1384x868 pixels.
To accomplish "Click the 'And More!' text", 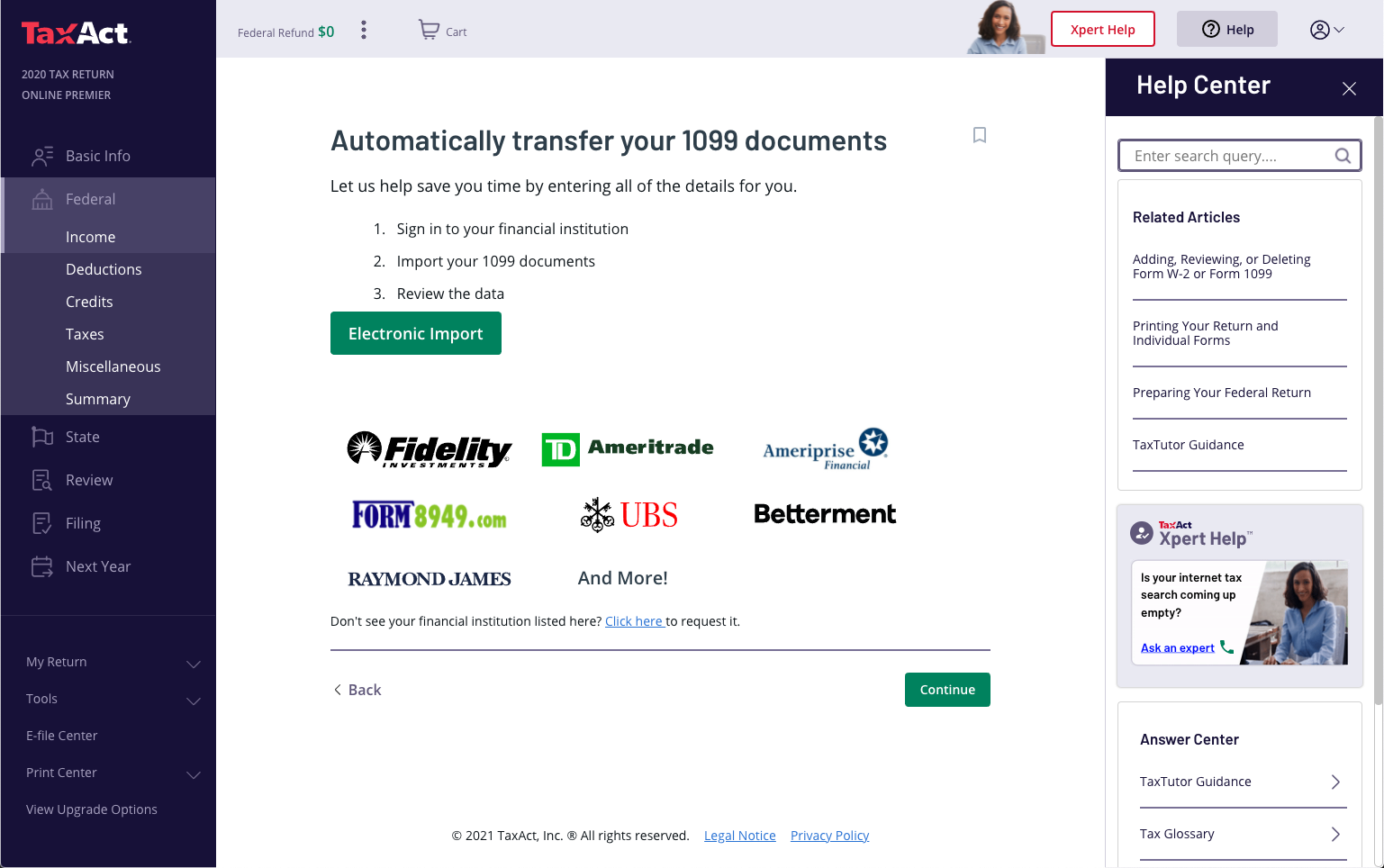I will pos(623,578).
